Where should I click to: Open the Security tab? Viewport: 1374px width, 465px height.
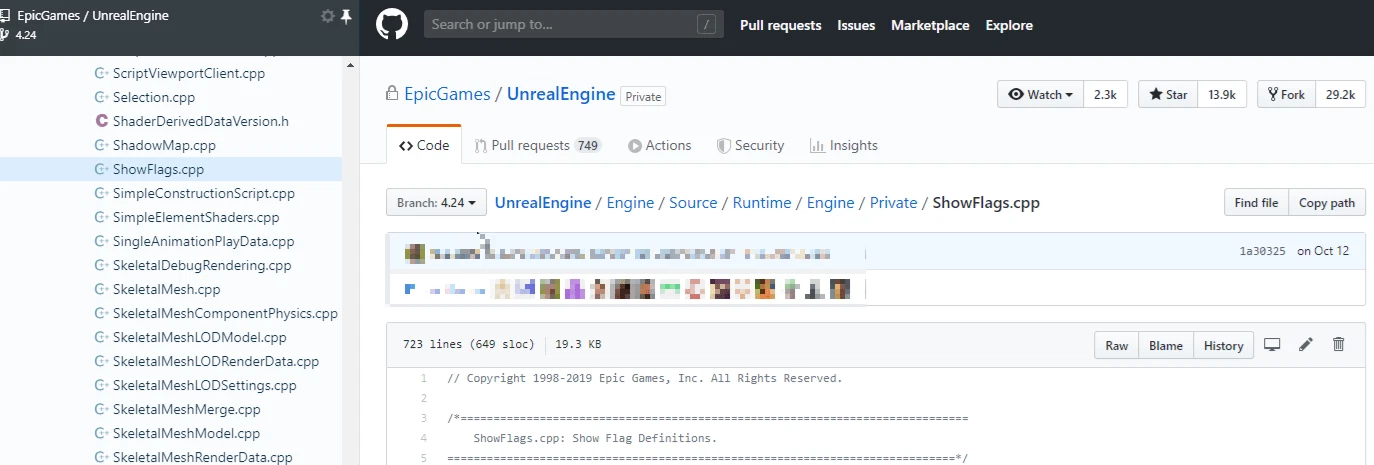[751, 145]
